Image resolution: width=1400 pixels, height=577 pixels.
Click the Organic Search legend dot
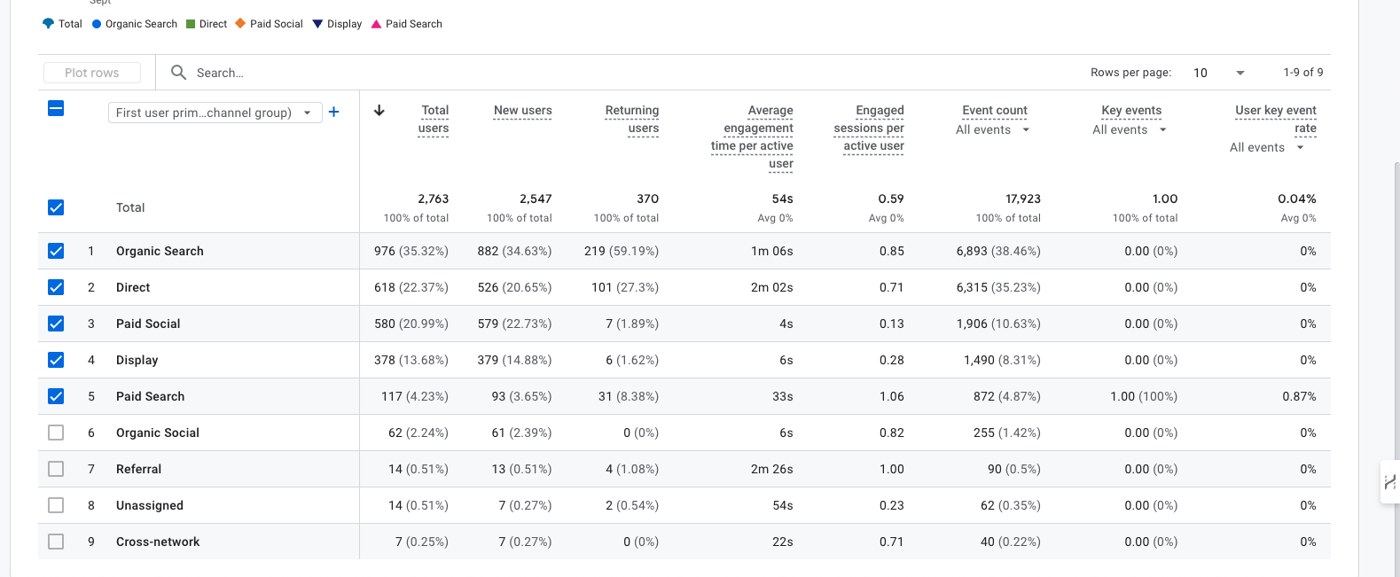pos(97,24)
